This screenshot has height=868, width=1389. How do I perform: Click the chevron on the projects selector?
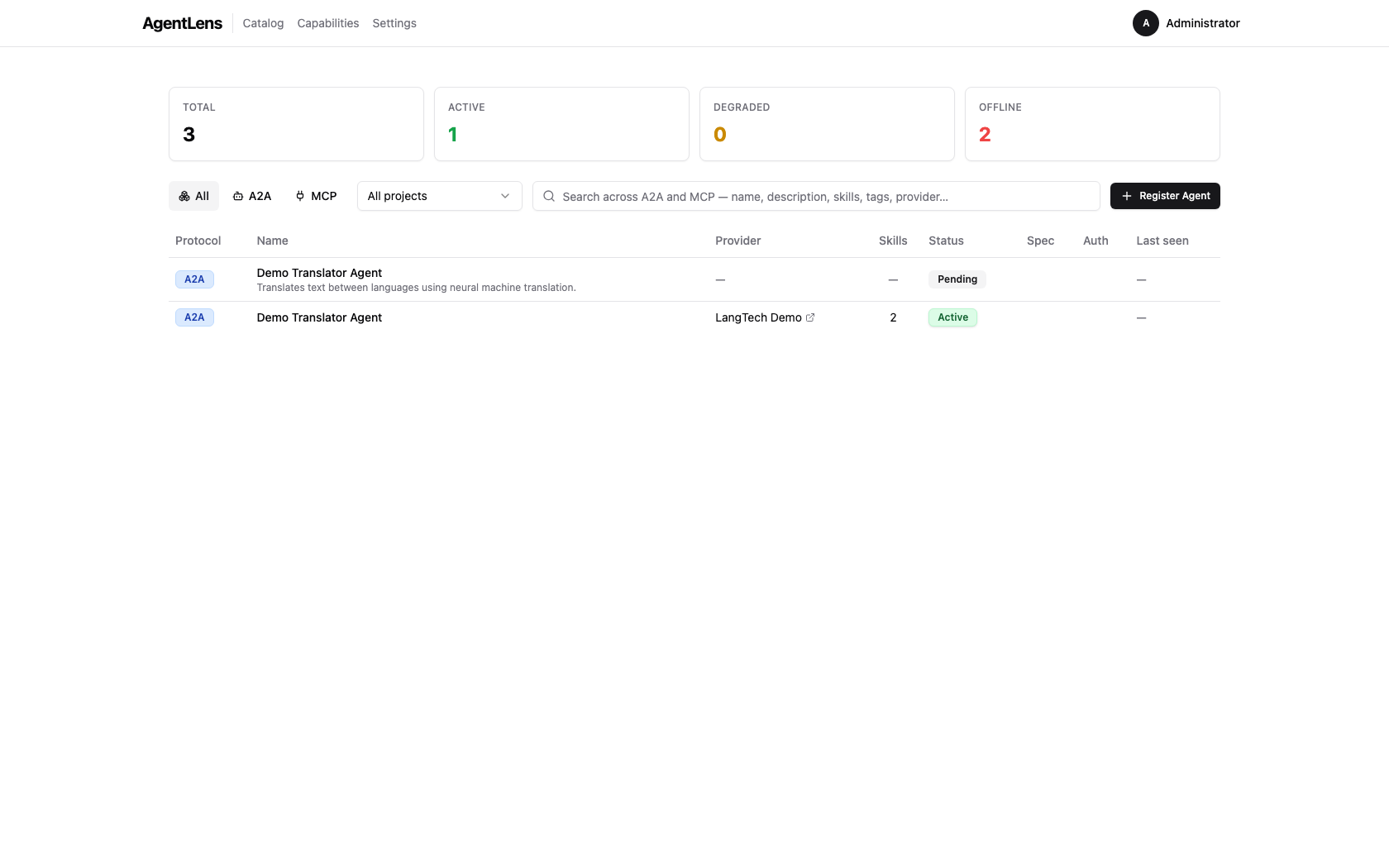(504, 196)
